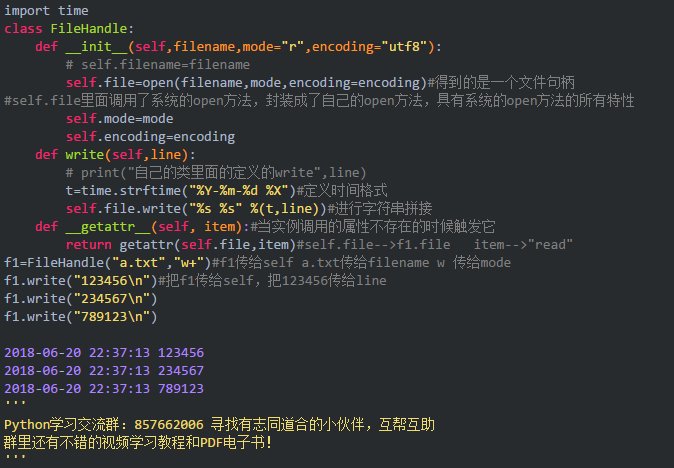
Task: Click the output line ending in 123456
Action: [104, 353]
